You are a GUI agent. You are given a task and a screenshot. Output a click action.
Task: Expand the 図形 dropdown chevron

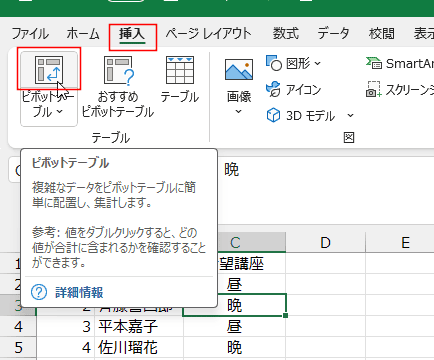[317, 63]
